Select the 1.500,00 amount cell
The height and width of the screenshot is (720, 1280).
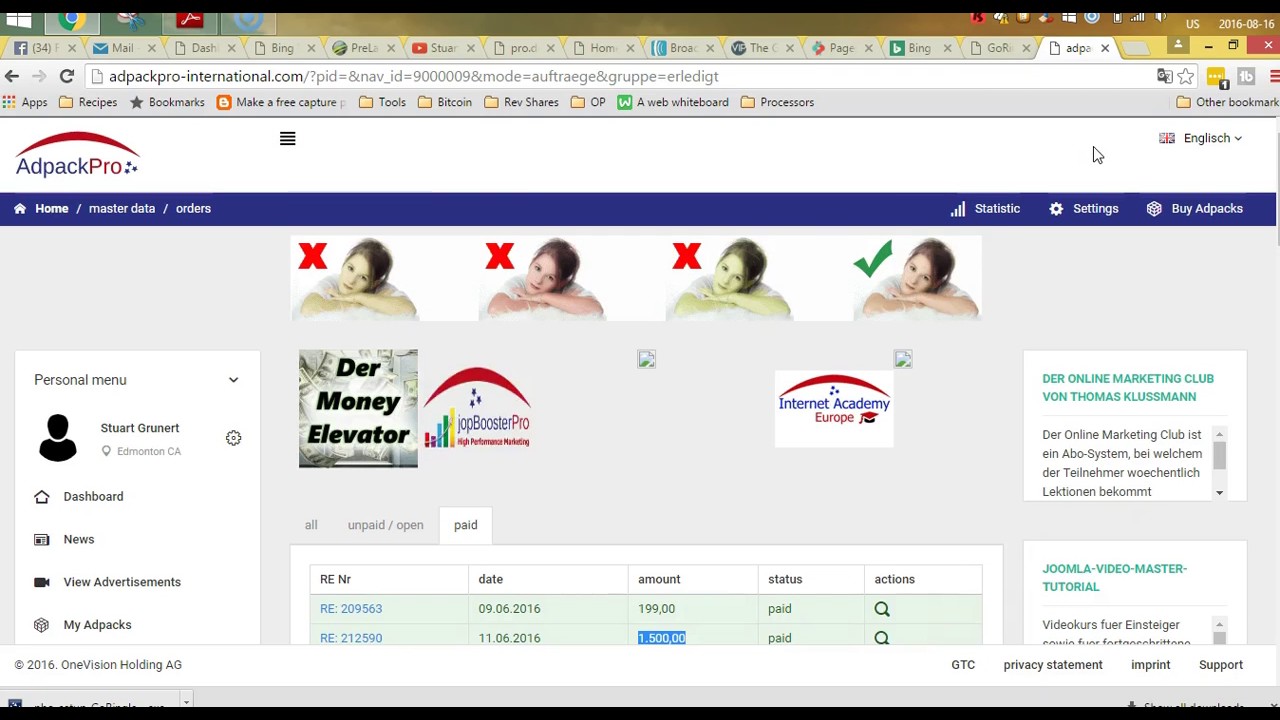tap(662, 638)
